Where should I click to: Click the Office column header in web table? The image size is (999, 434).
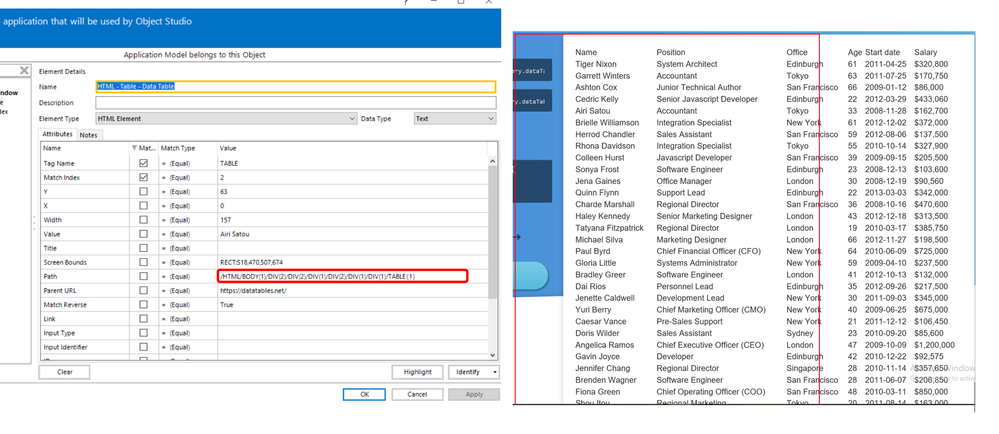(796, 52)
